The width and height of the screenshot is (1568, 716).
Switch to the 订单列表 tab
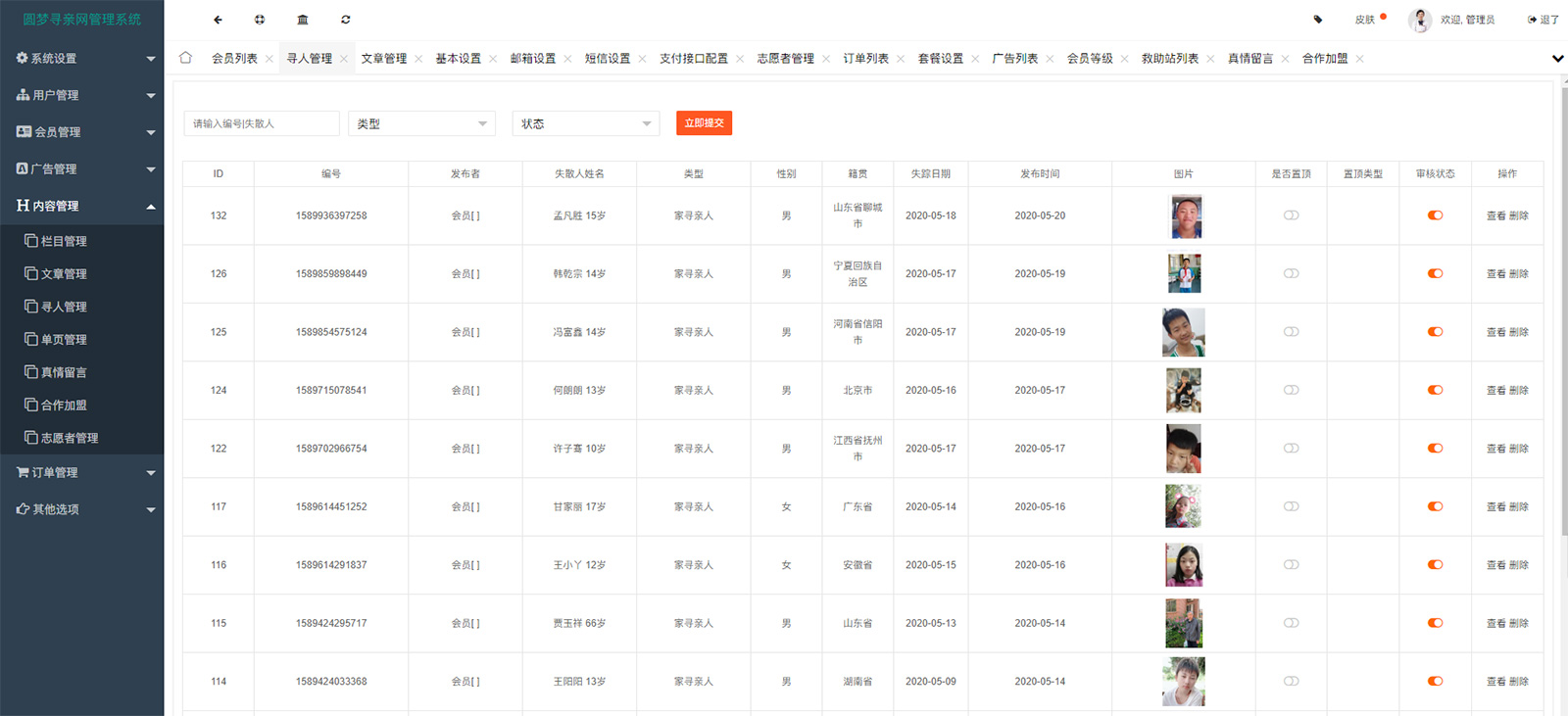click(x=865, y=59)
